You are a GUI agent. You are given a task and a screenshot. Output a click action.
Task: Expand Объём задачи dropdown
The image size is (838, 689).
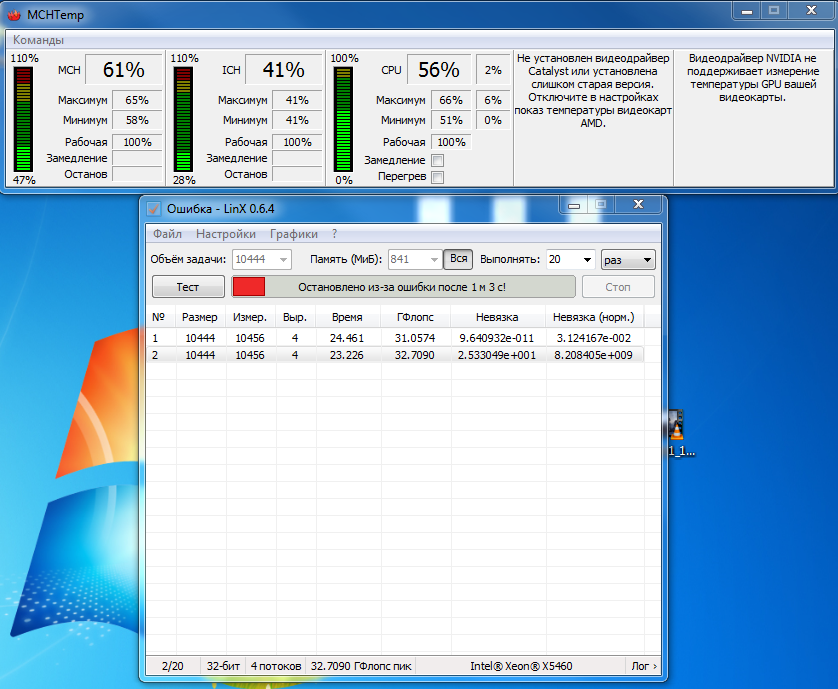[x=283, y=260]
